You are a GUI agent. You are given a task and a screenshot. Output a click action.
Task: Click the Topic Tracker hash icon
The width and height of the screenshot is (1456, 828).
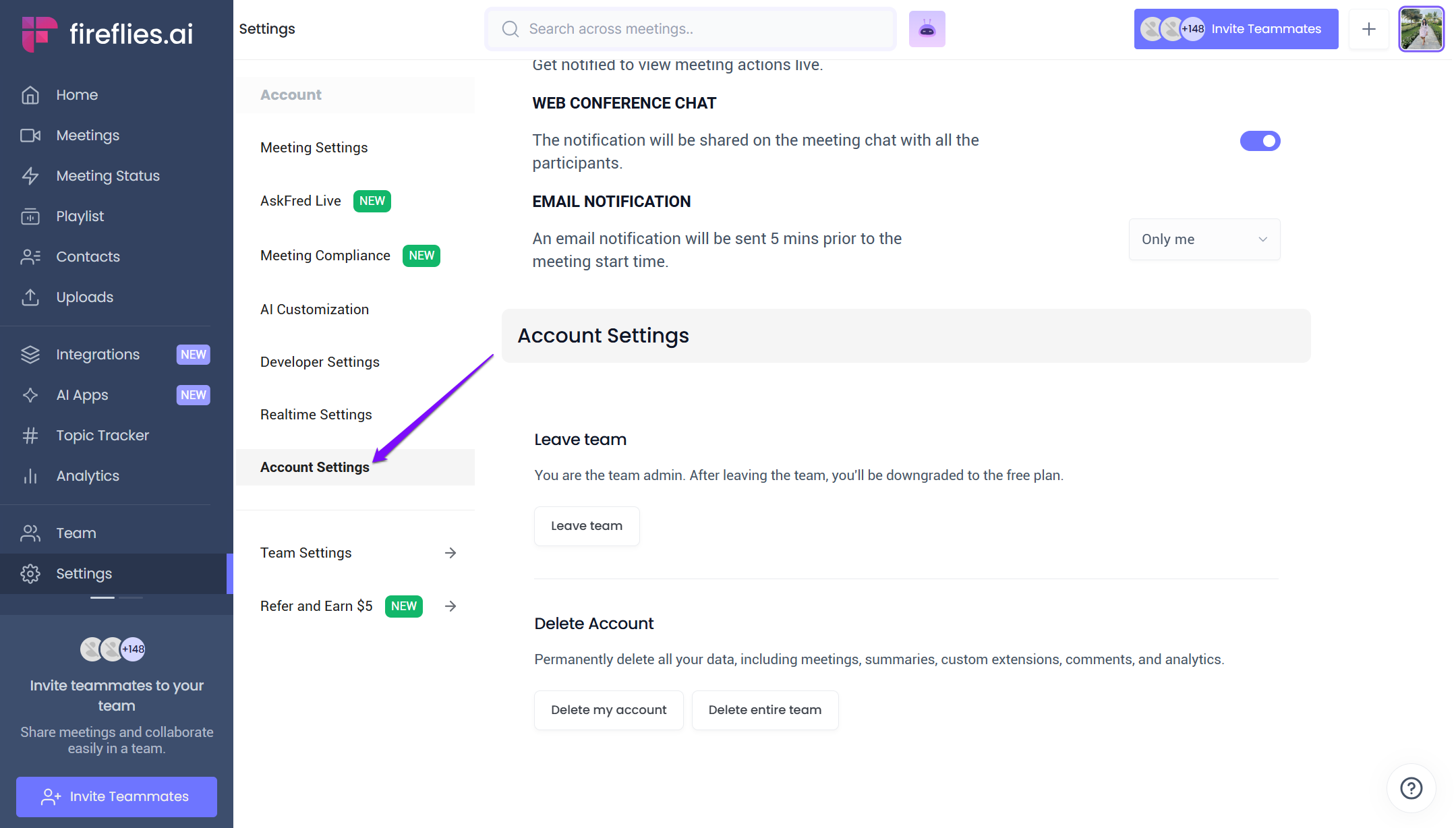30,436
